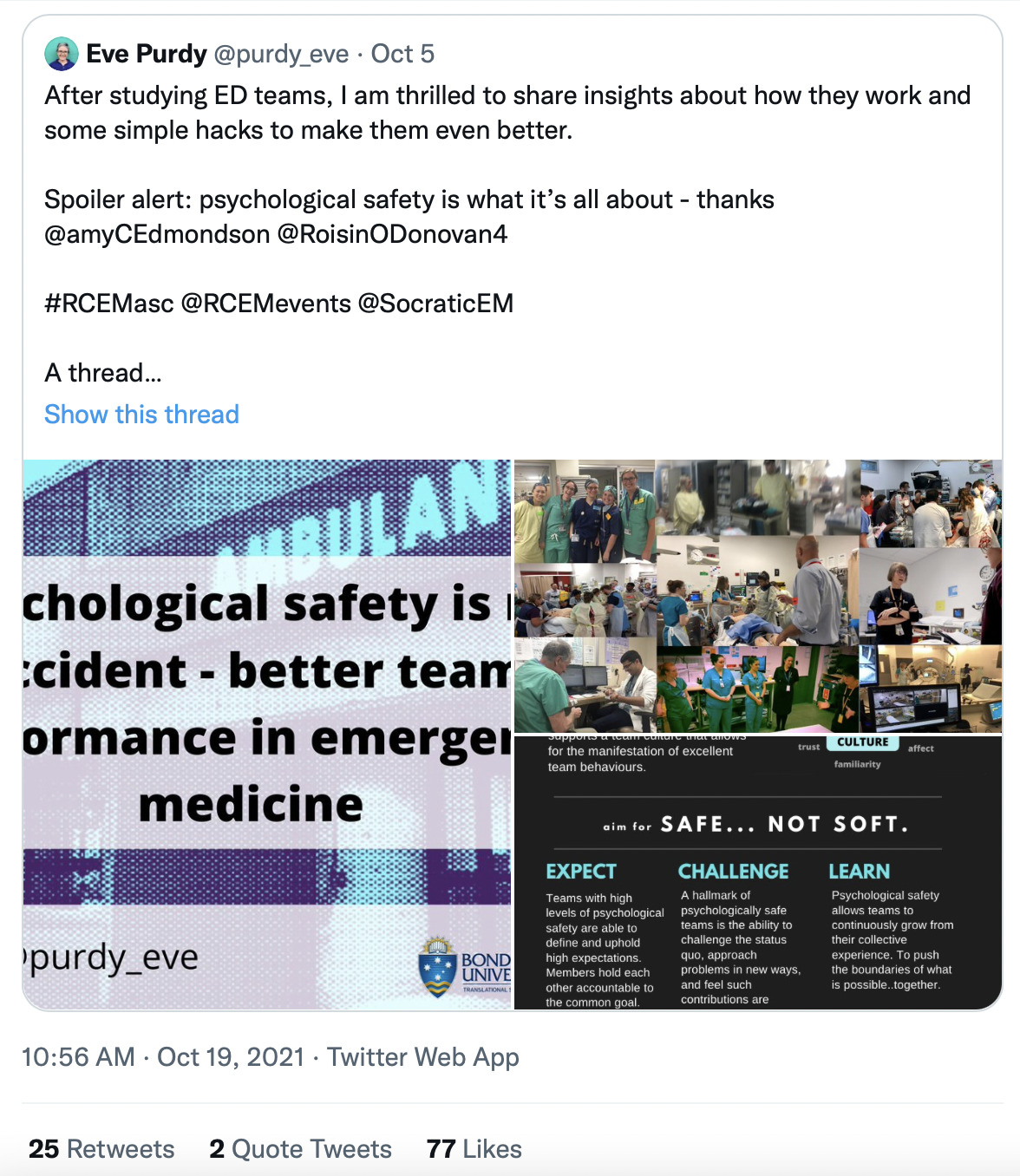Open the Oct 5 timestamp link
The image size is (1020, 1176).
click(402, 54)
